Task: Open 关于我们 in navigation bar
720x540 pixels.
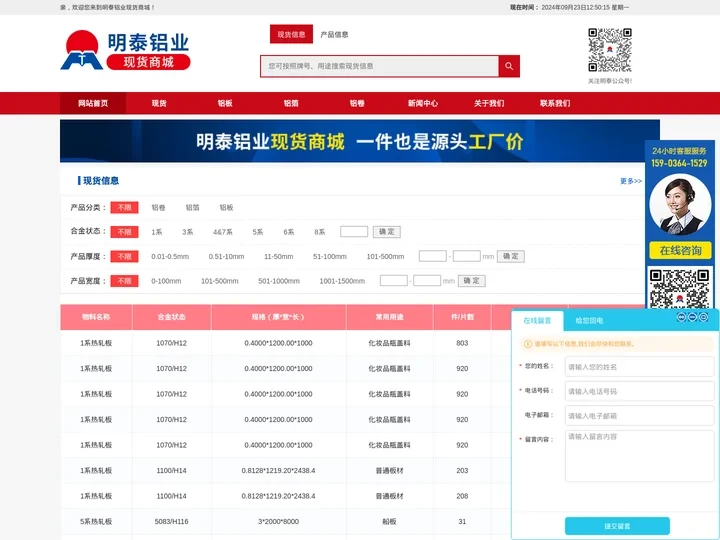Action: point(489,103)
